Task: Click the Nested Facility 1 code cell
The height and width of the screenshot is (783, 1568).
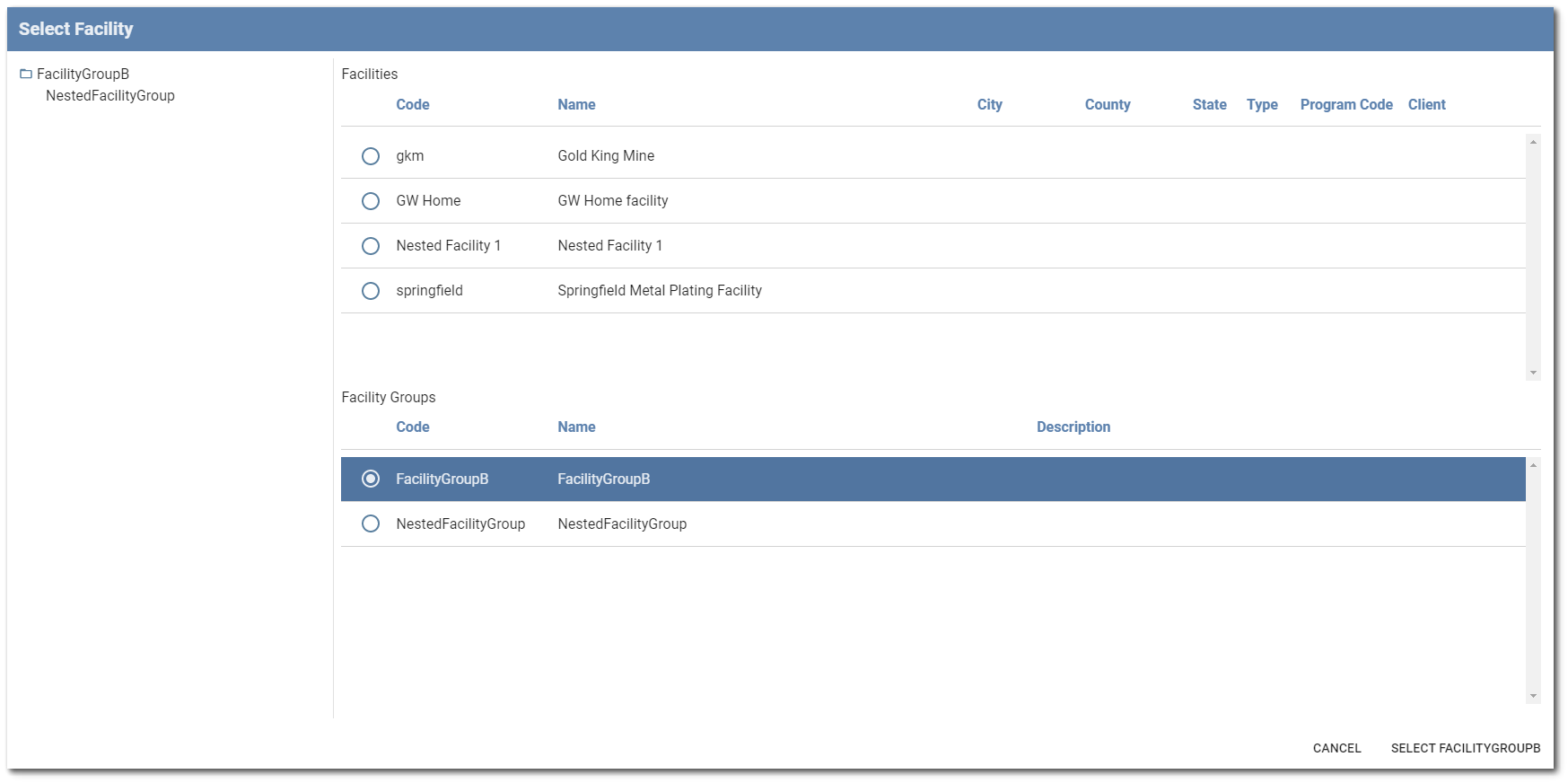Action: pyautogui.click(x=449, y=246)
